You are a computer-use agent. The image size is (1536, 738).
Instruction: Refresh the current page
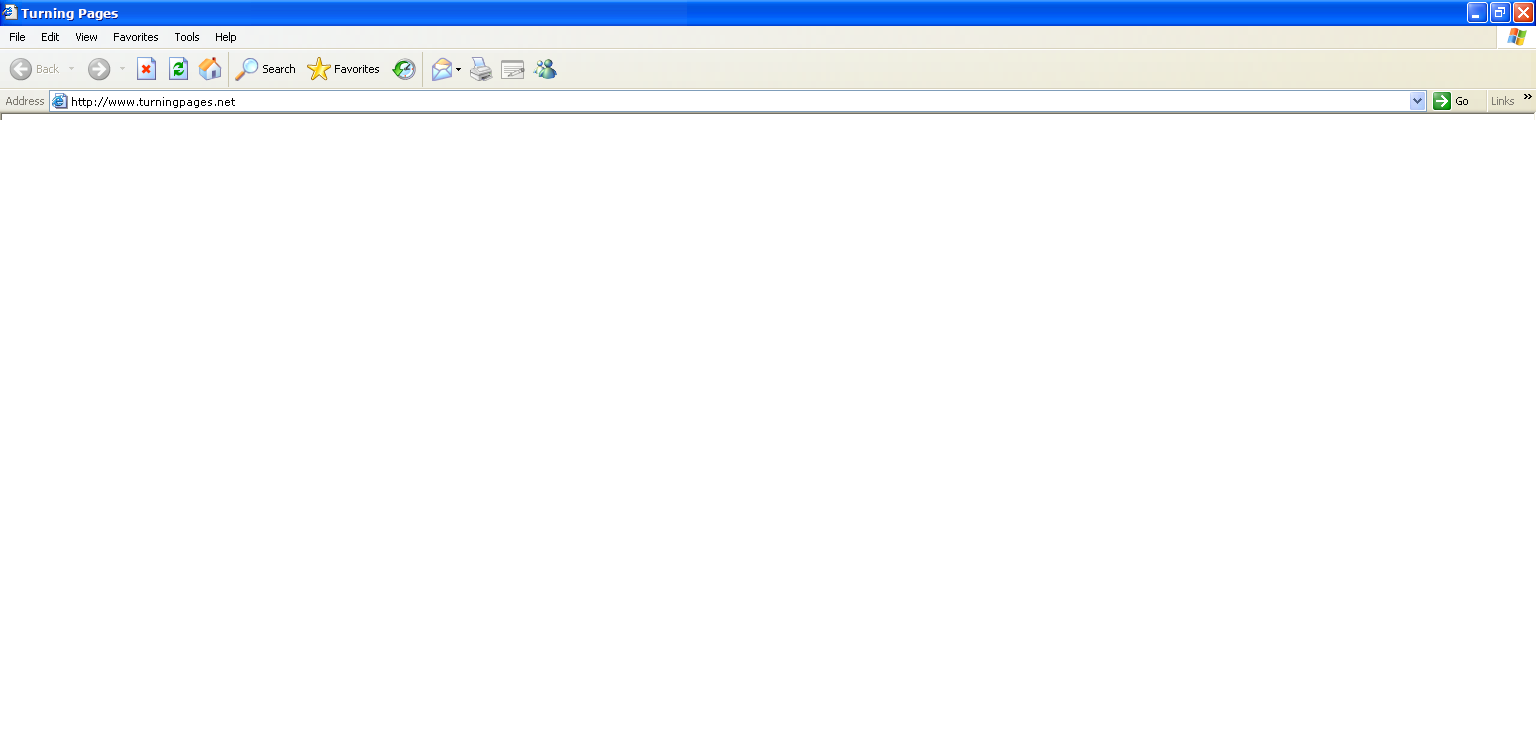point(178,69)
